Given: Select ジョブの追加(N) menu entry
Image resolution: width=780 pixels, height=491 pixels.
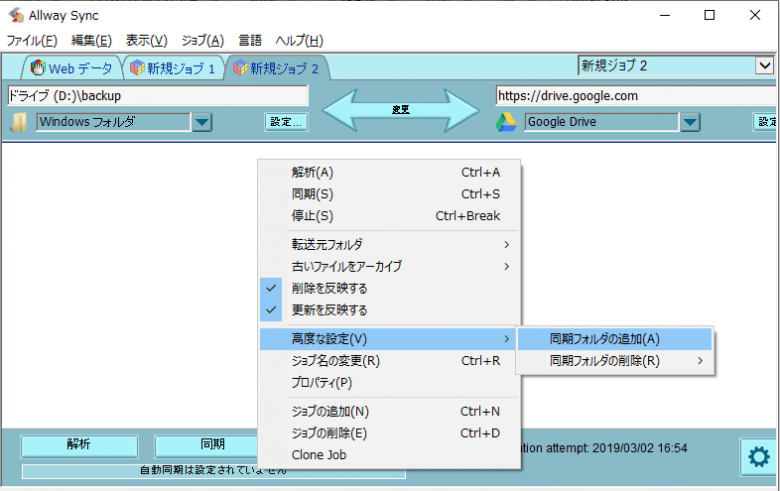Looking at the screenshot, I should 390,411.
